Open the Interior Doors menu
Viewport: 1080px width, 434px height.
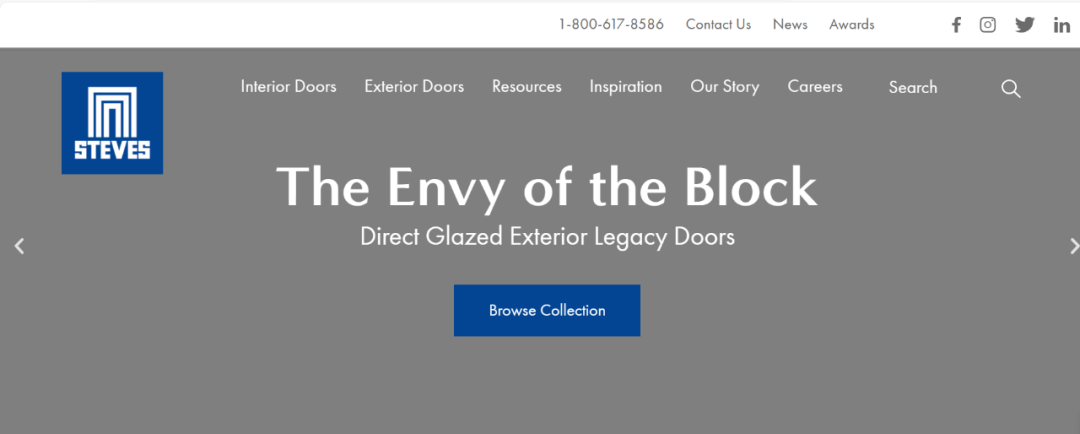tap(289, 87)
